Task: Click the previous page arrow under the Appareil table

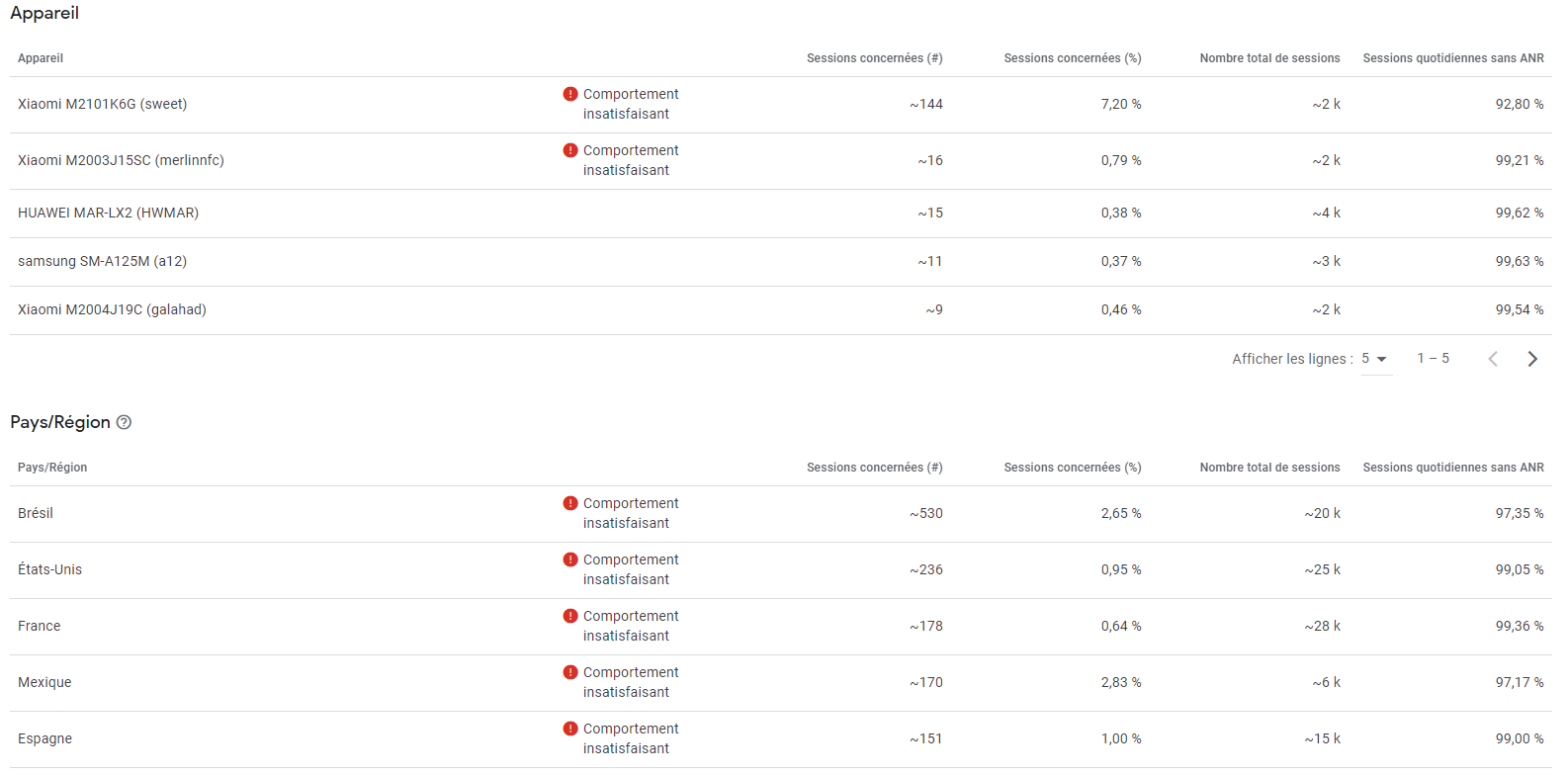Action: (1493, 358)
